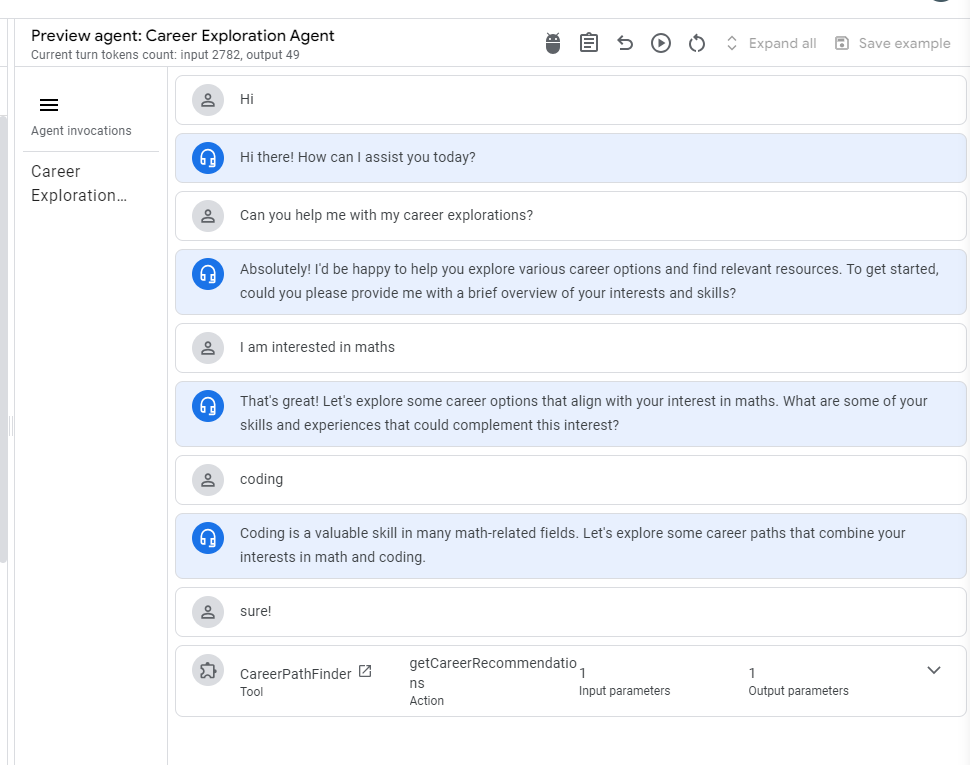Select the getCareerRecommendations action label
Screen dimensions: 970x765
point(492,673)
